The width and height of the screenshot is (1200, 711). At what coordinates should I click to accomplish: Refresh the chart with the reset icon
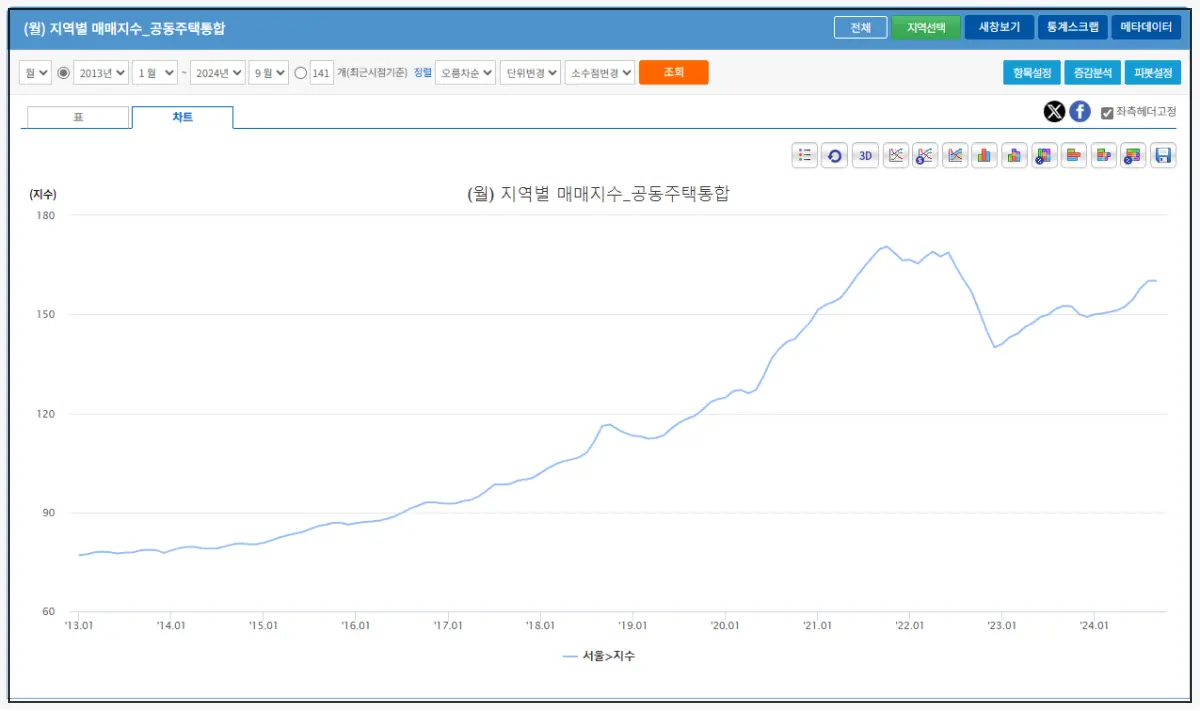(x=835, y=155)
